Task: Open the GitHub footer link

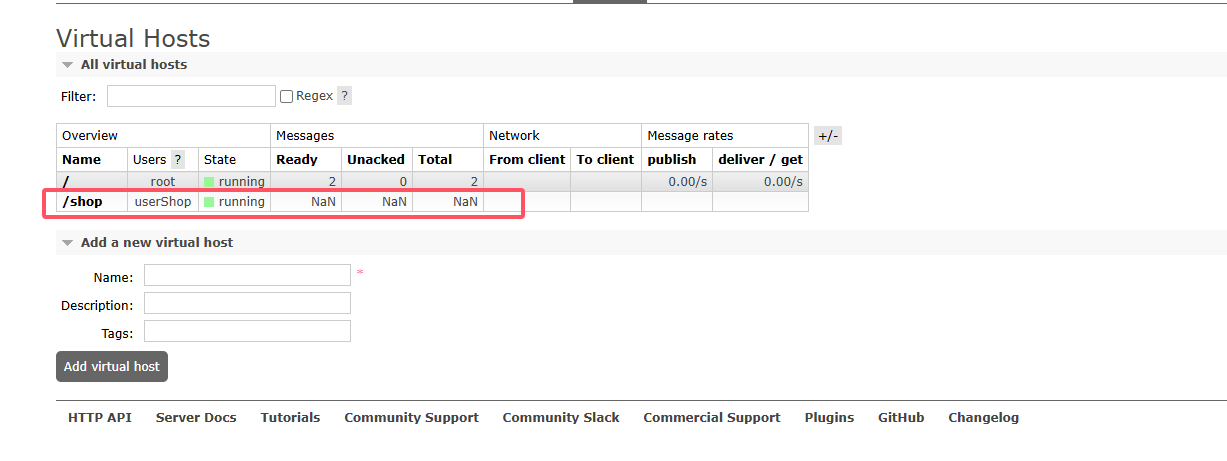Action: (x=901, y=418)
